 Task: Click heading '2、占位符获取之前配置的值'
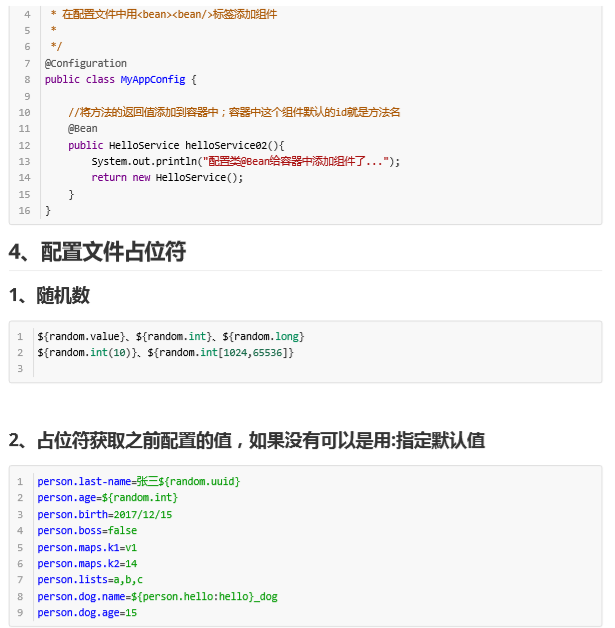pos(247,441)
